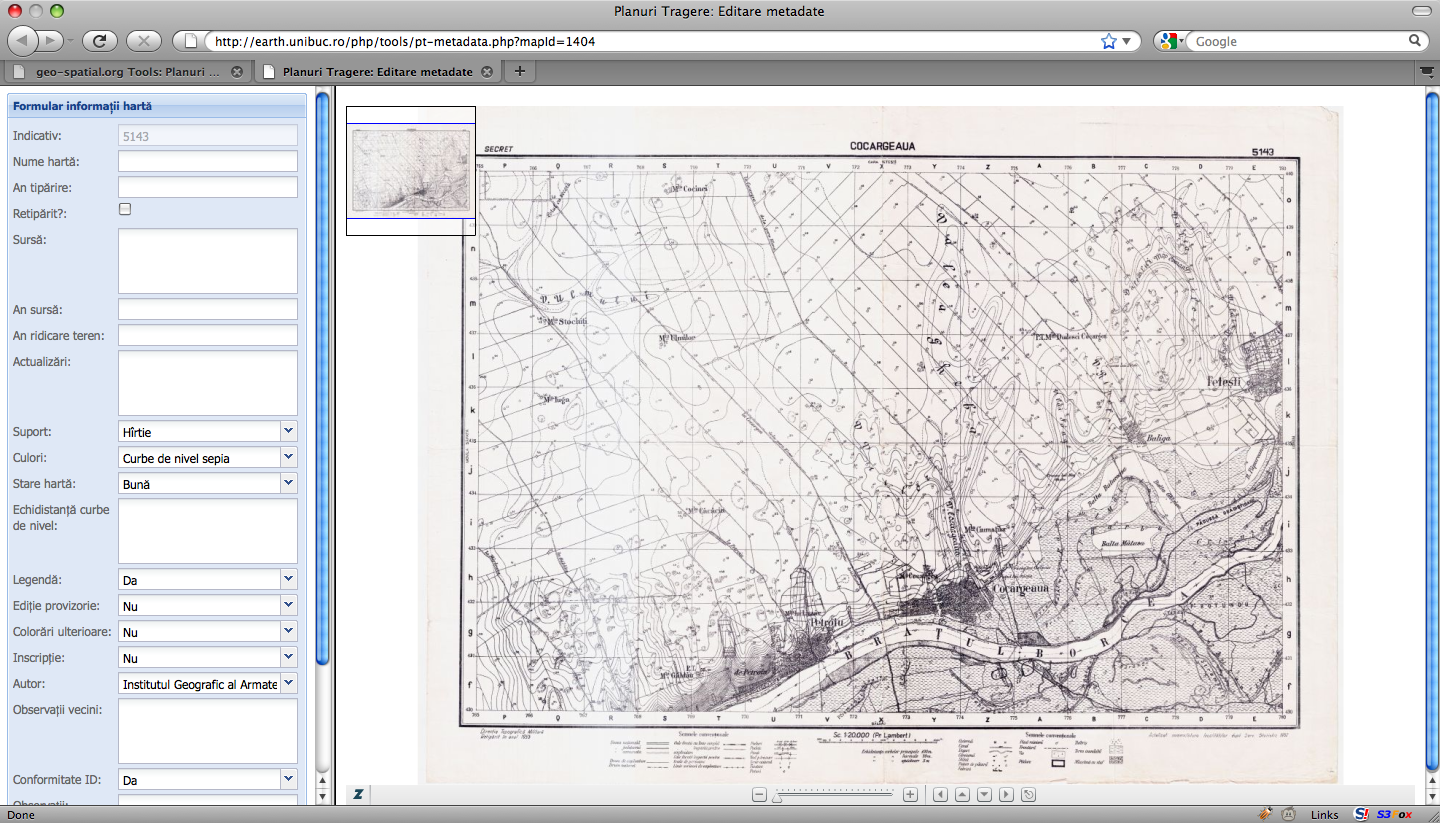Open the bookmark star dropdown arrow
This screenshot has height=823, width=1440.
(x=1126, y=41)
